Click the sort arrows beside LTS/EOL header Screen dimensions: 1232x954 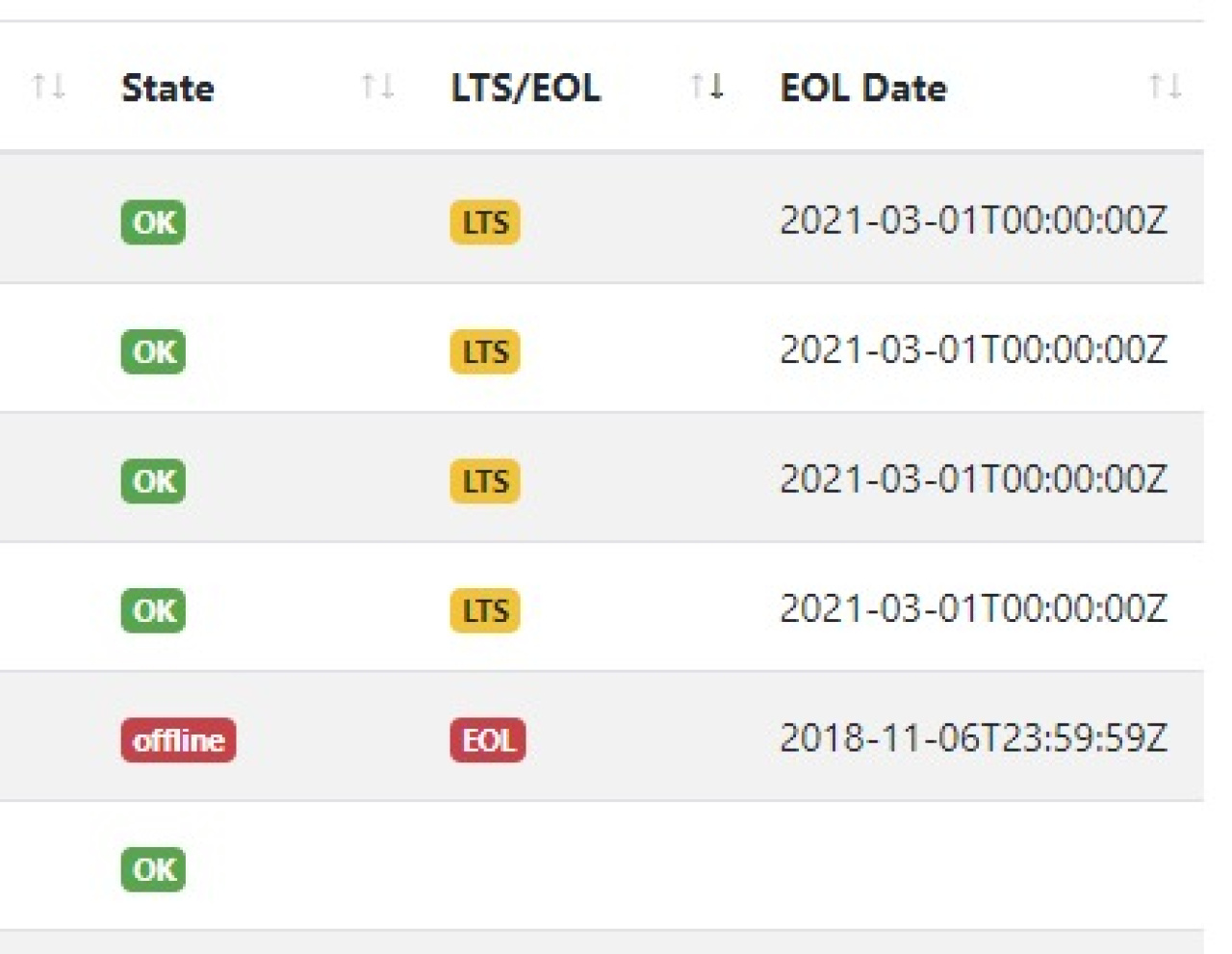(706, 85)
